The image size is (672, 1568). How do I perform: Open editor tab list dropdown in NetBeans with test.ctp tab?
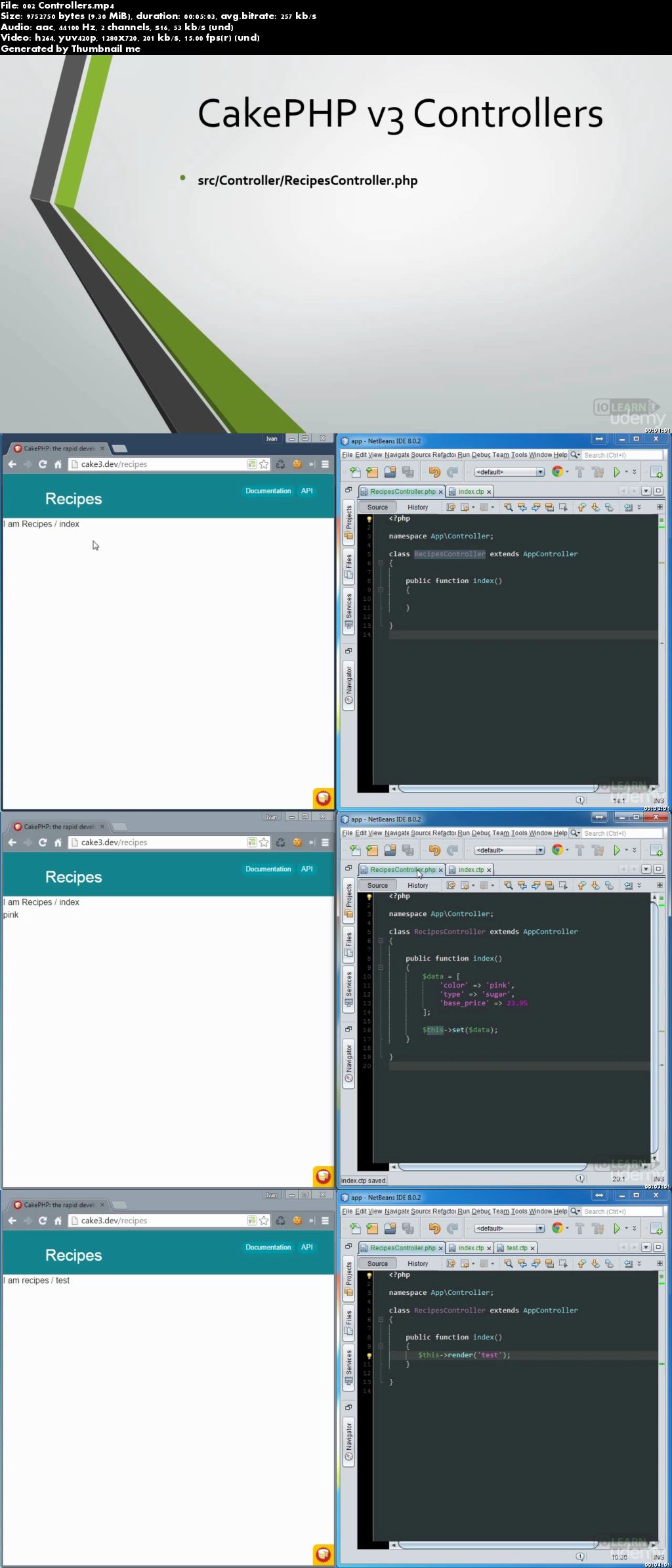pyautogui.click(x=646, y=1247)
